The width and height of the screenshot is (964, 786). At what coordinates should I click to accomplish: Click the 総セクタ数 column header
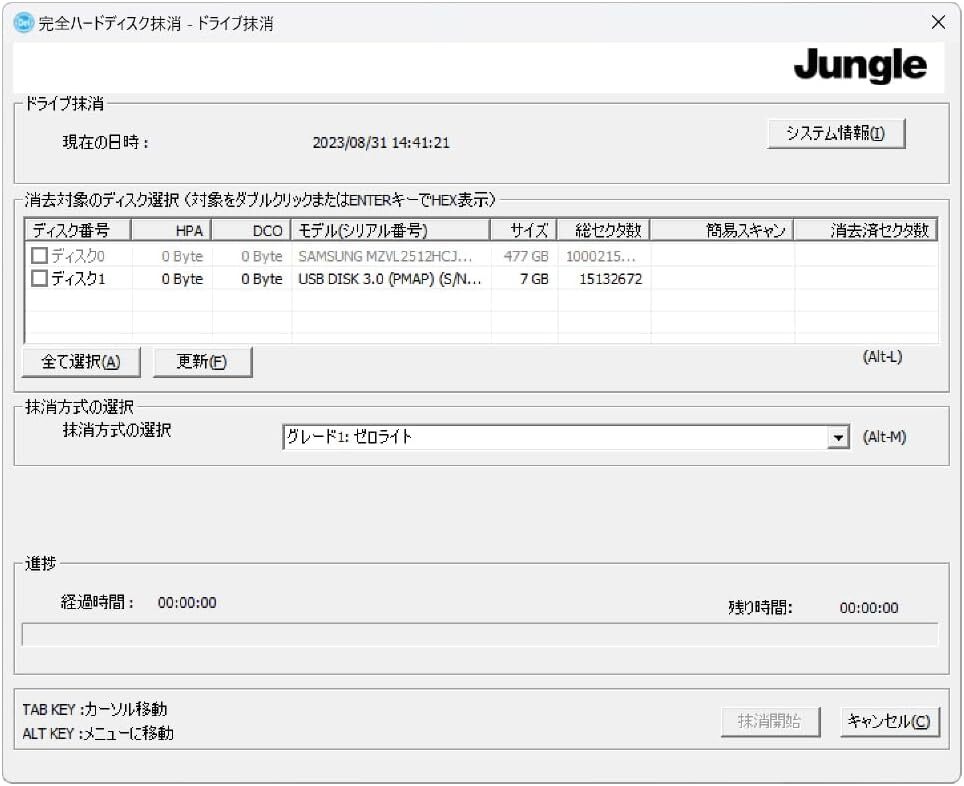tap(603, 231)
